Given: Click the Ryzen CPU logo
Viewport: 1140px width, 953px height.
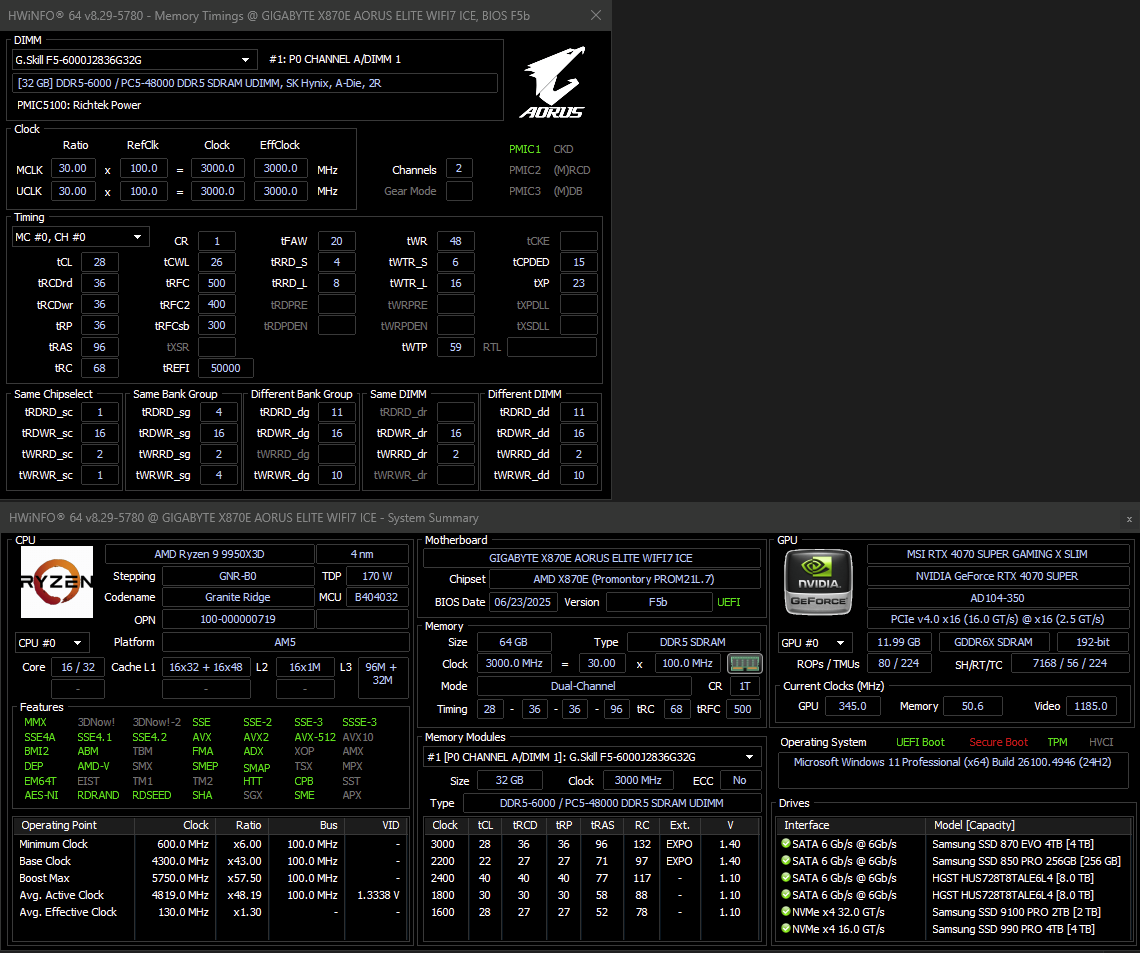Looking at the screenshot, I should [57, 582].
